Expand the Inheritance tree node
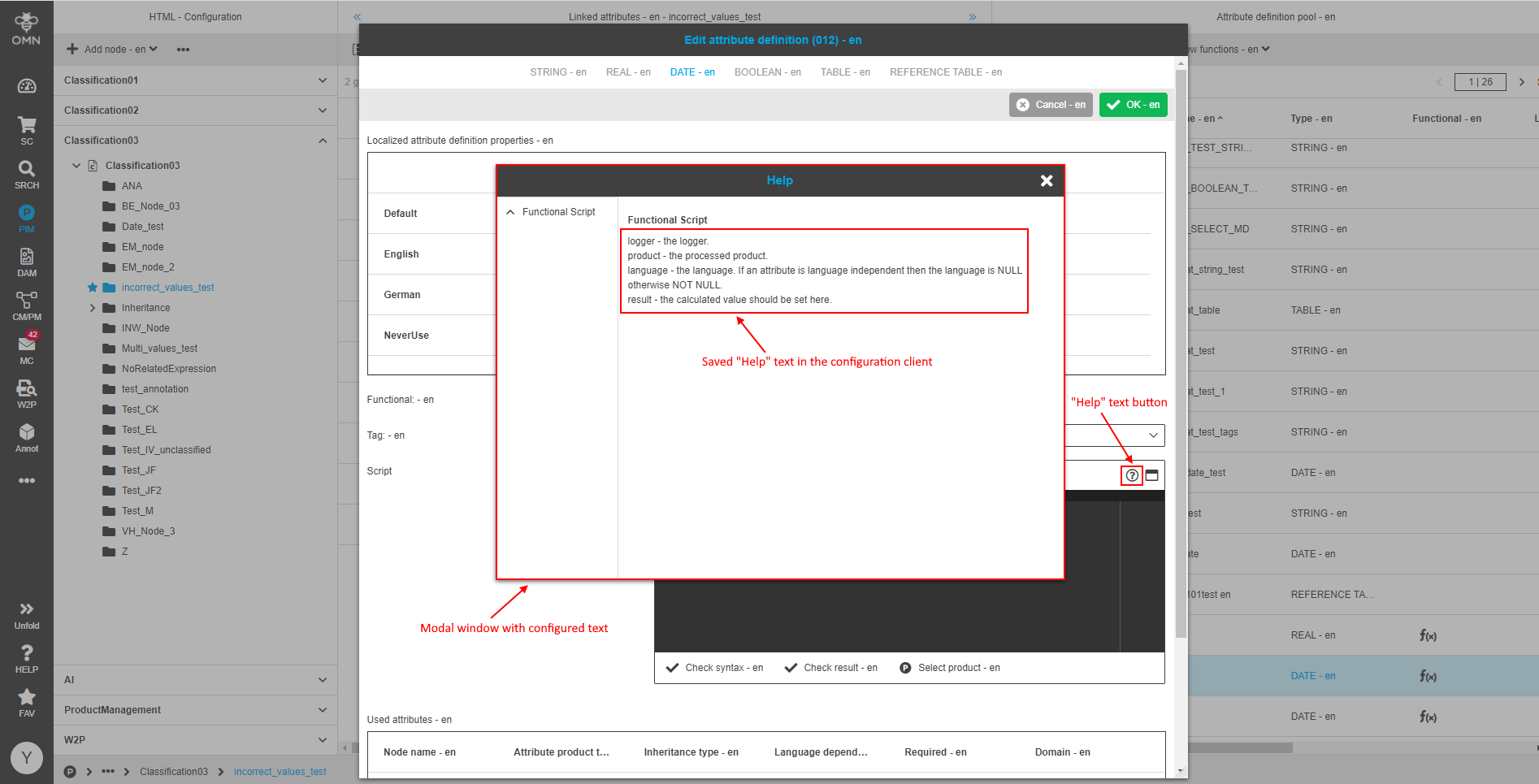Image resolution: width=1539 pixels, height=784 pixels. pyautogui.click(x=93, y=307)
